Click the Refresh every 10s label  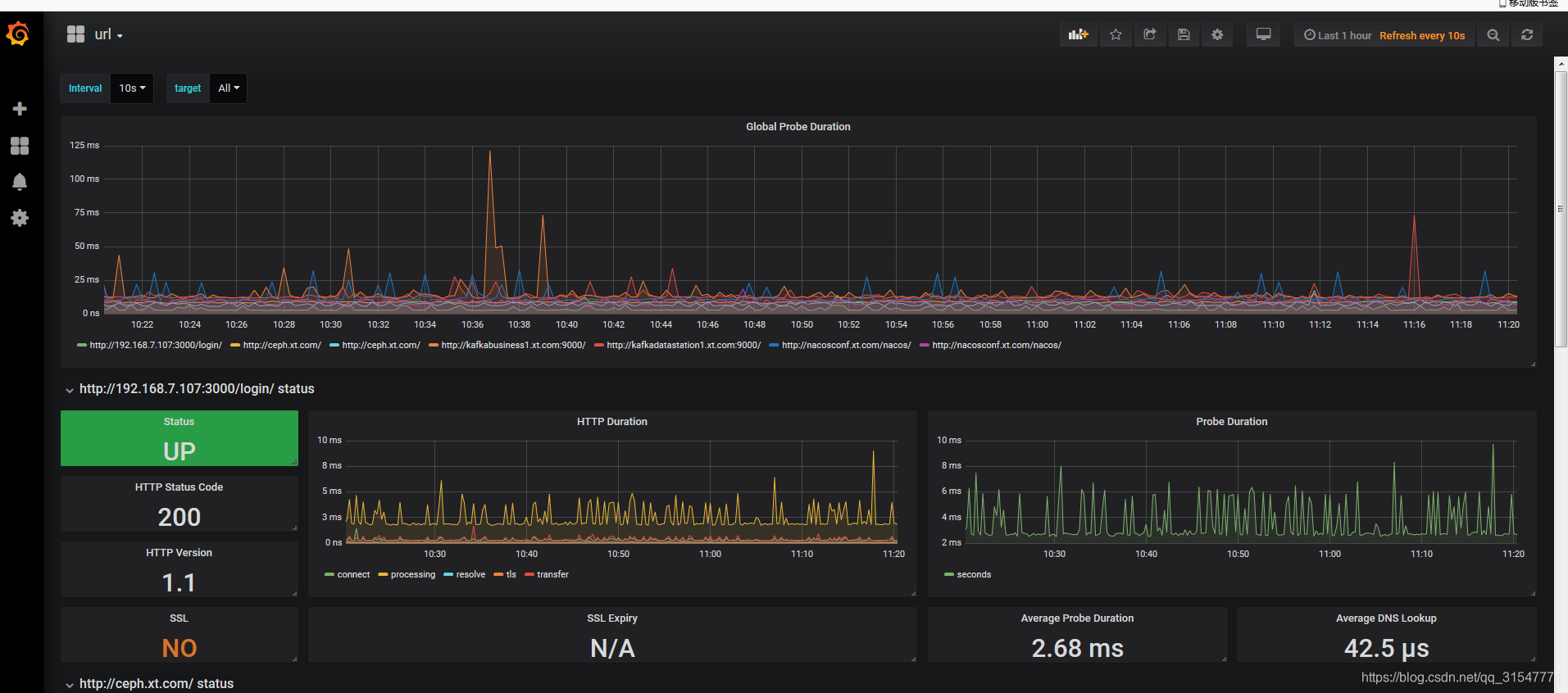(x=1422, y=35)
